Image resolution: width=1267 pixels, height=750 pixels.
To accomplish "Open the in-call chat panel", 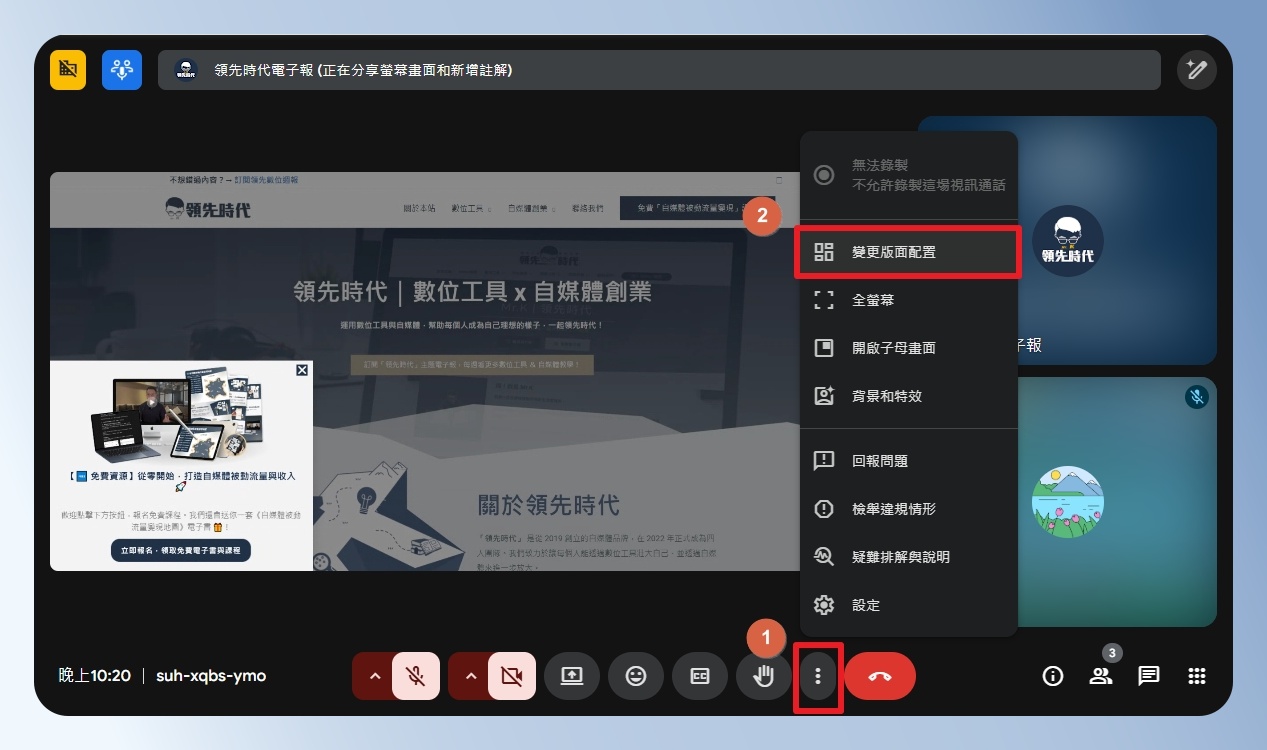I will [x=1149, y=676].
